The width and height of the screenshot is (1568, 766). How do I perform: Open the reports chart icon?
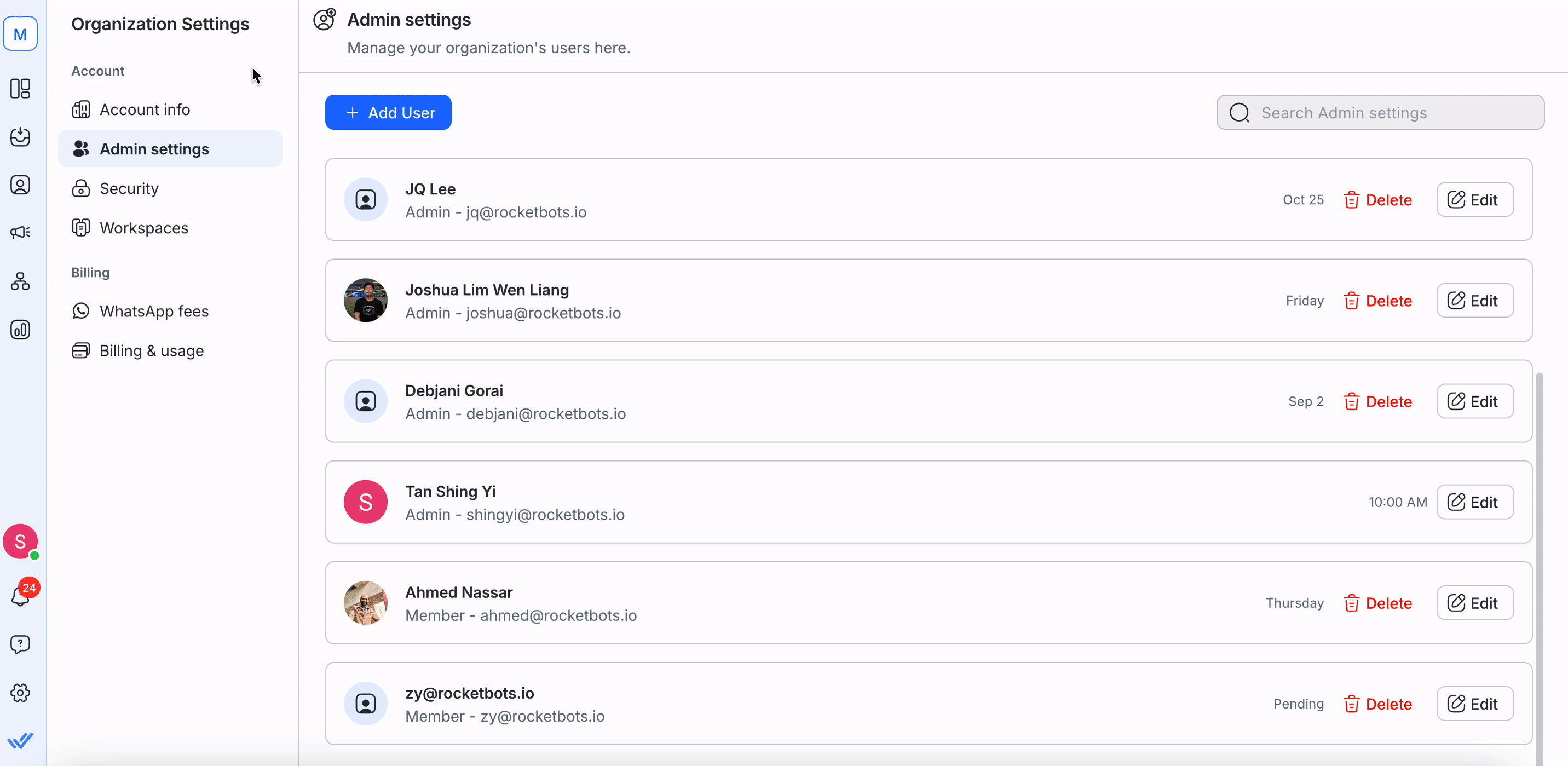tap(20, 330)
